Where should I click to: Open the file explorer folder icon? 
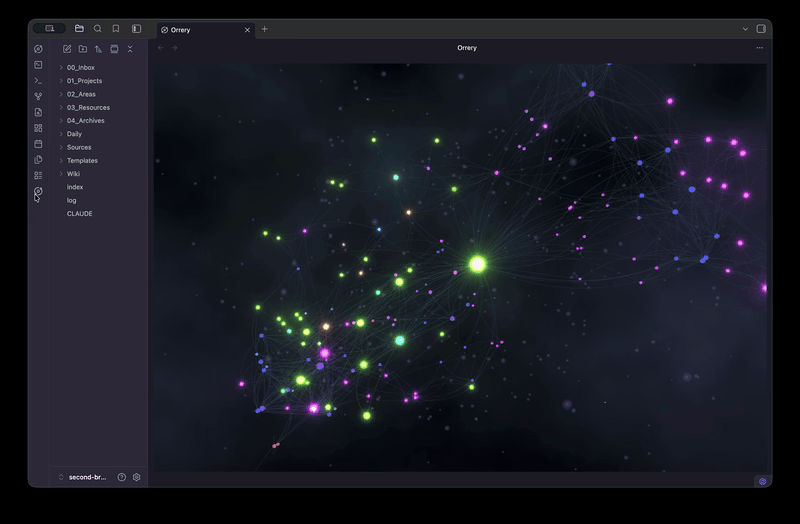(x=79, y=29)
